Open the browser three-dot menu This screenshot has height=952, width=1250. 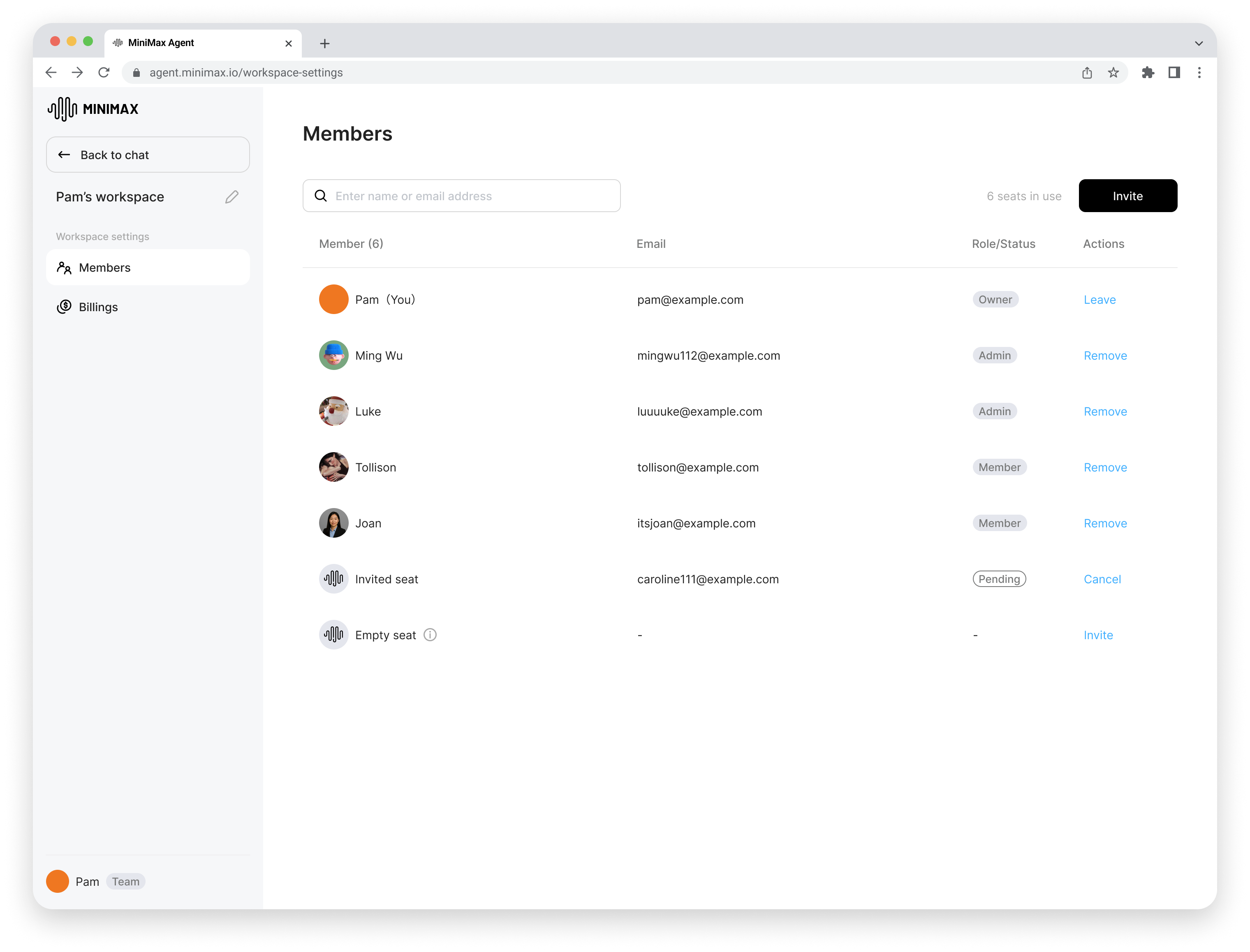click(x=1199, y=72)
